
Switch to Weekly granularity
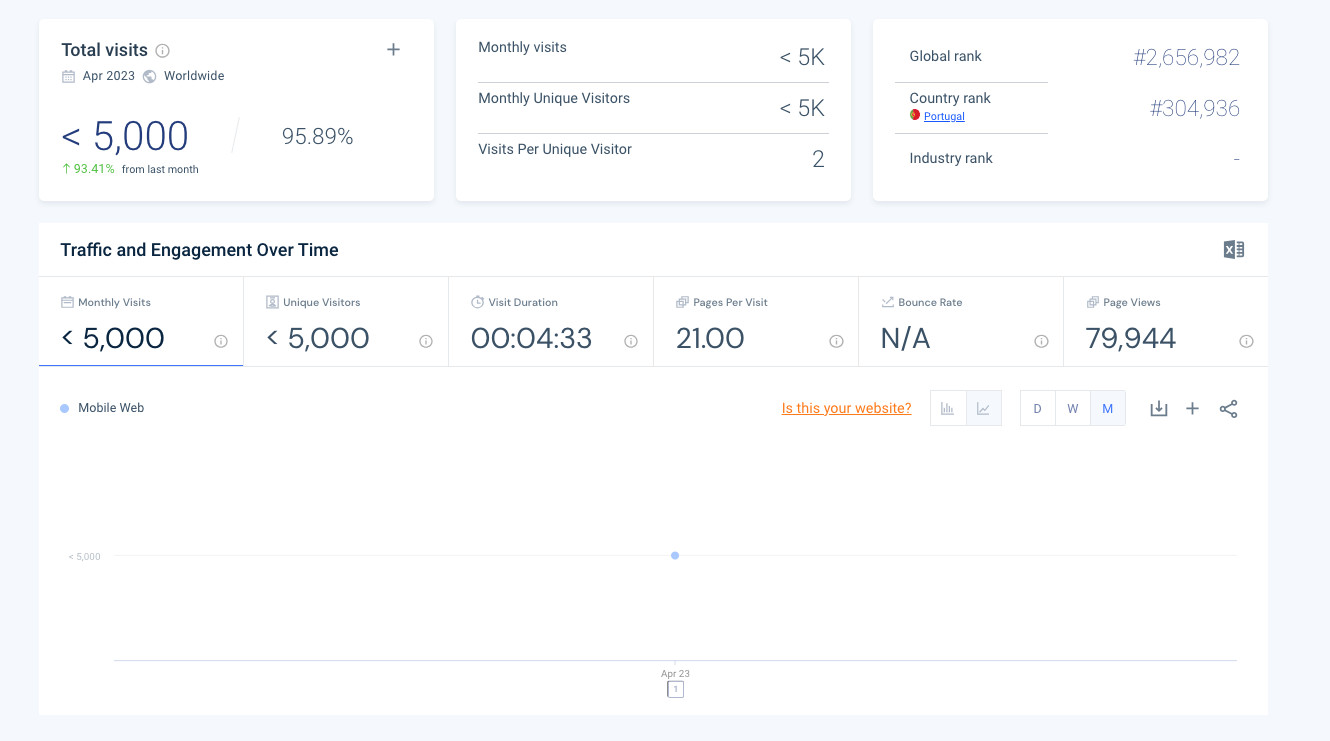tap(1072, 408)
